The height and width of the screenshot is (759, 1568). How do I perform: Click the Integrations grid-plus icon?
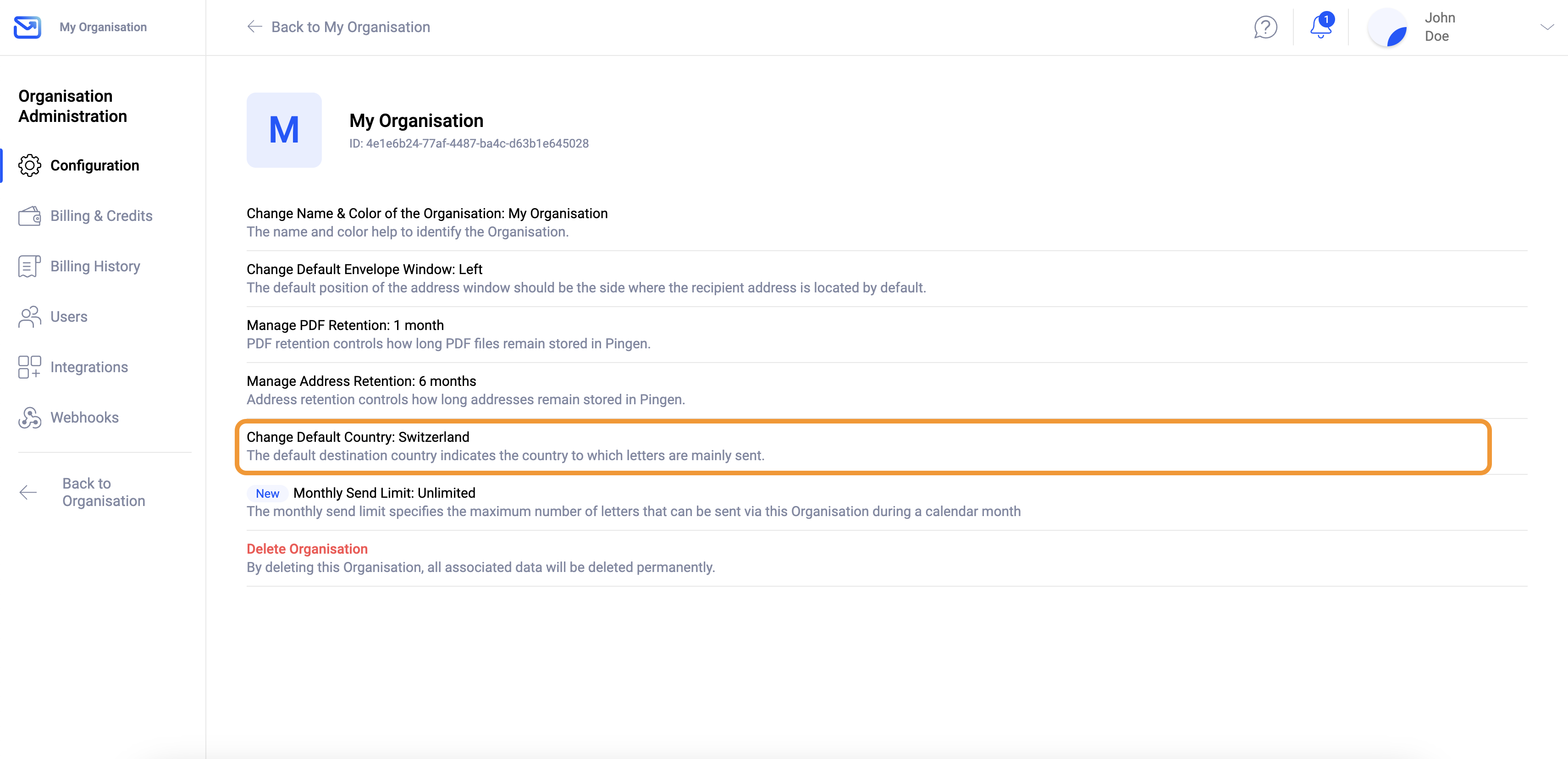coord(29,368)
